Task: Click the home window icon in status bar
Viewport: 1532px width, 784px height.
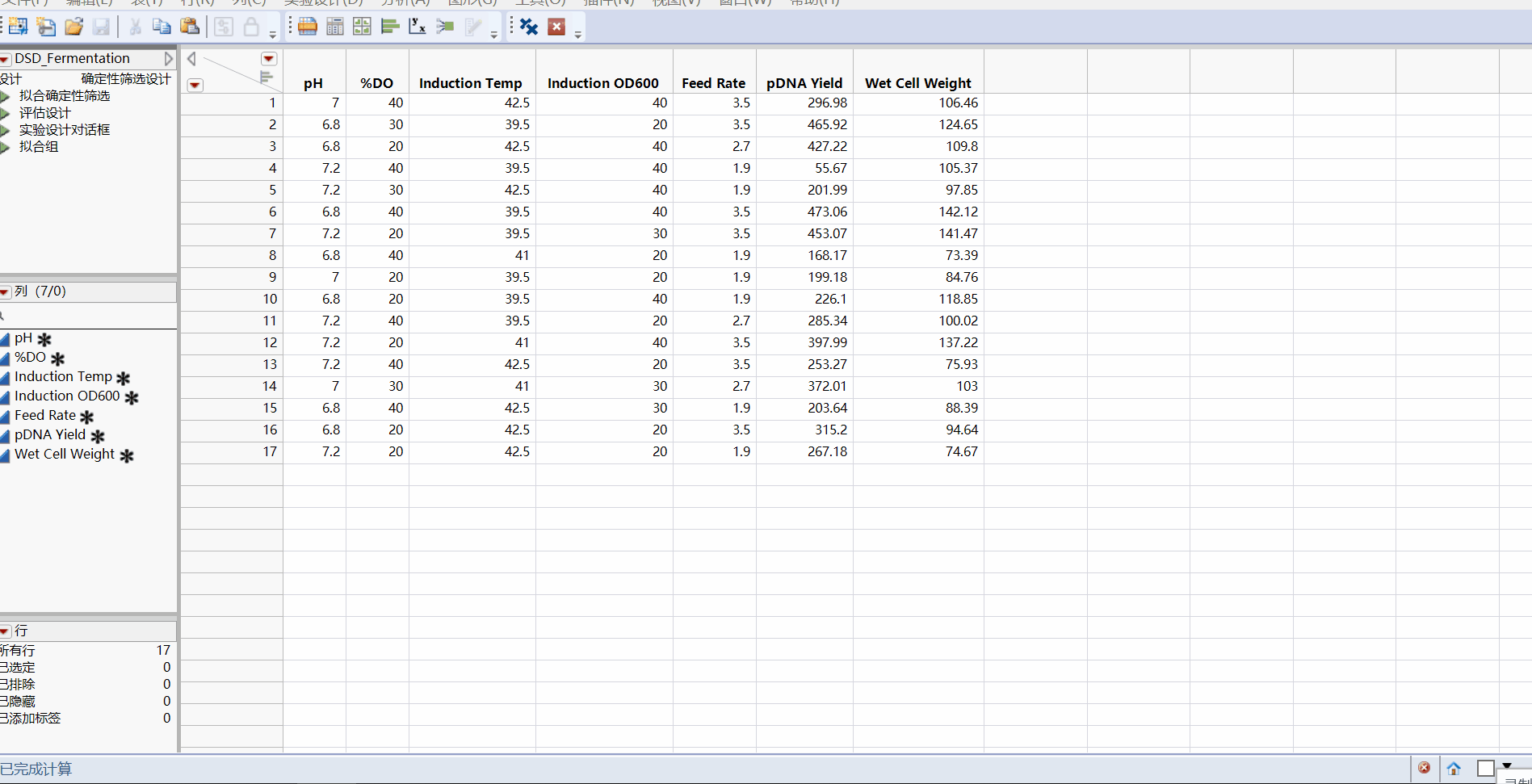Action: click(x=1454, y=769)
